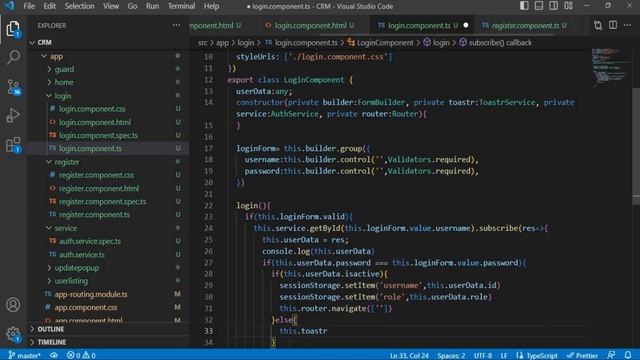Click the code minimap overview
This screenshot has width=640, height=360.
[x=611, y=67]
